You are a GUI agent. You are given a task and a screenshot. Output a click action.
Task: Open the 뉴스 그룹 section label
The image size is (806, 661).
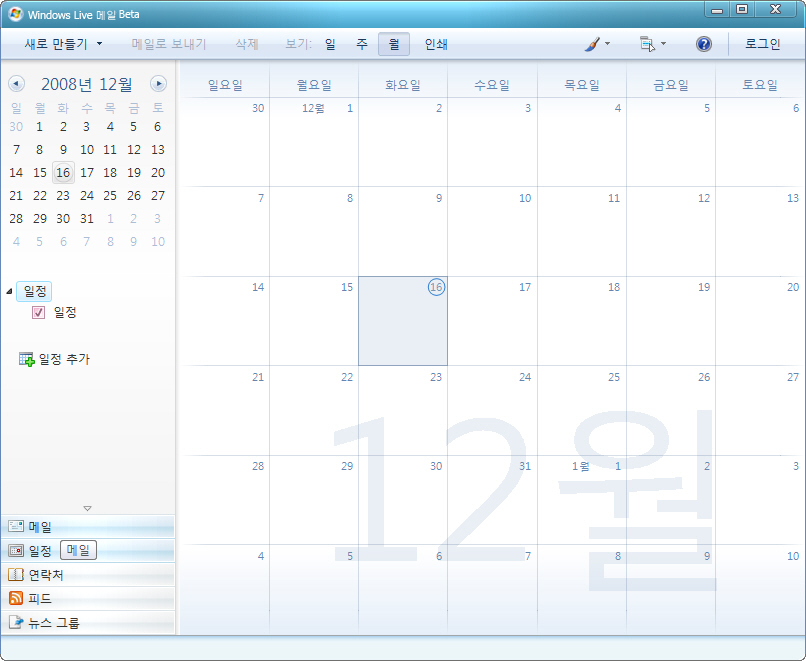pos(54,623)
